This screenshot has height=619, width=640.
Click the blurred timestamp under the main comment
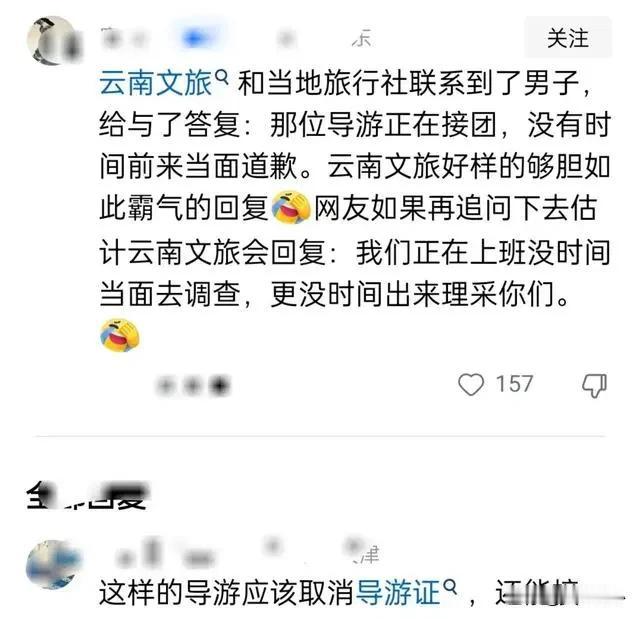pos(194,385)
